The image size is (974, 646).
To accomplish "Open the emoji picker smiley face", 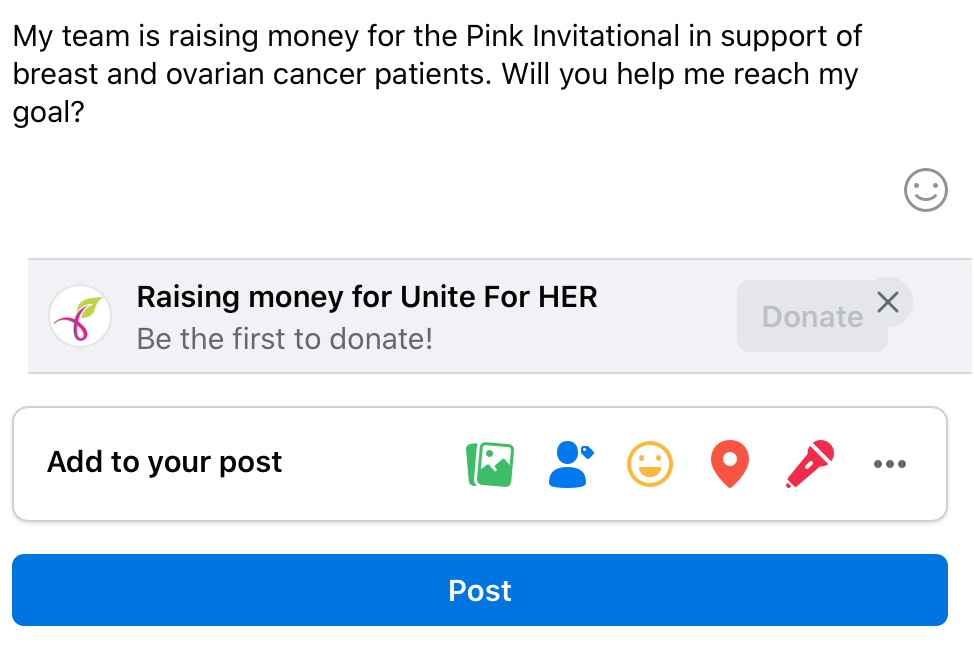I will pyautogui.click(x=926, y=190).
